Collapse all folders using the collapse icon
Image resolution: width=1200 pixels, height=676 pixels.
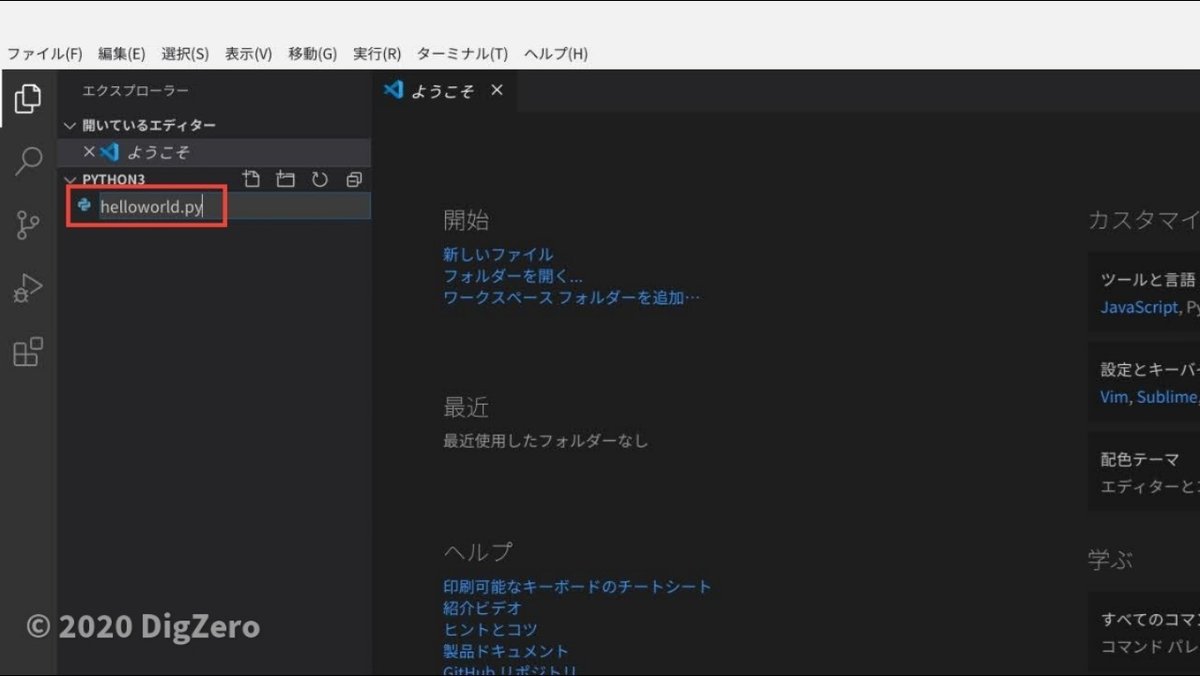[353, 180]
